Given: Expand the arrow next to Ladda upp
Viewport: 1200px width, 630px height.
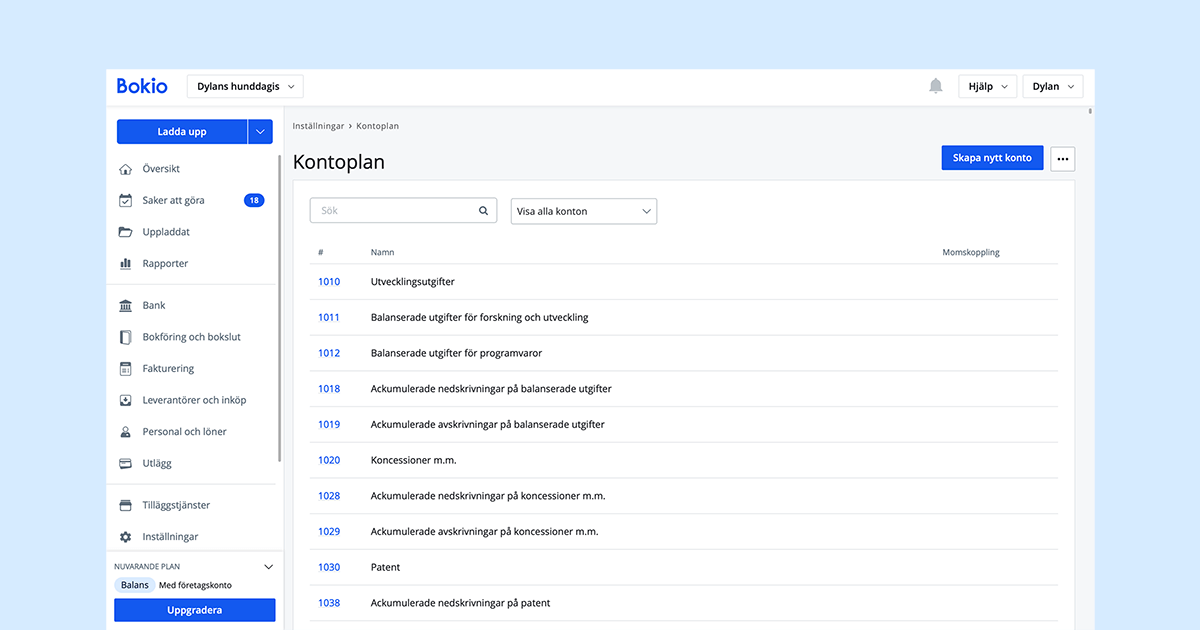Looking at the screenshot, I should coord(260,132).
